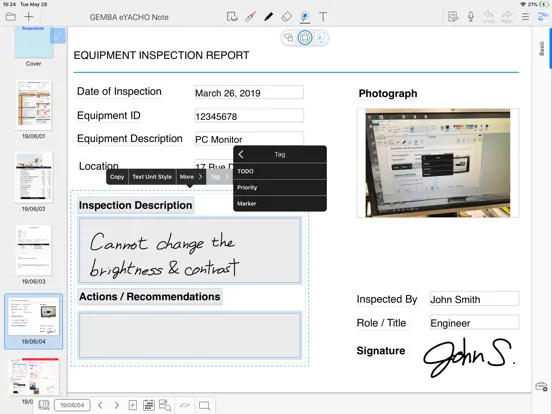Open the folder library icon

pos(11,17)
